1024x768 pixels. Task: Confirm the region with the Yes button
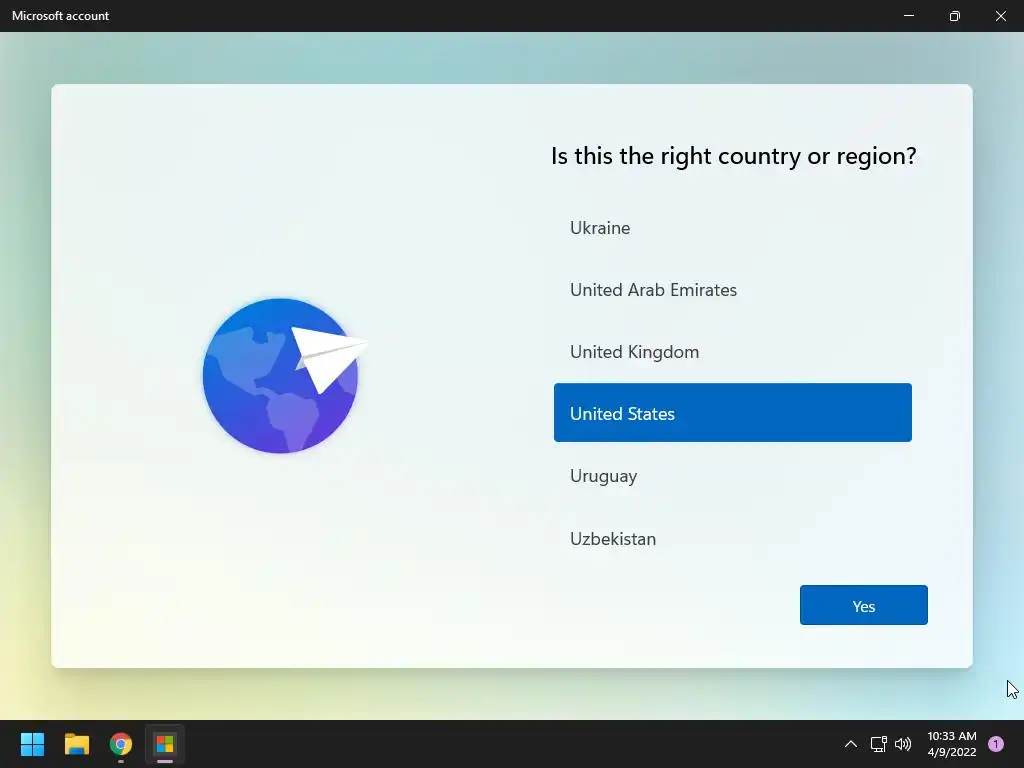[x=863, y=605]
